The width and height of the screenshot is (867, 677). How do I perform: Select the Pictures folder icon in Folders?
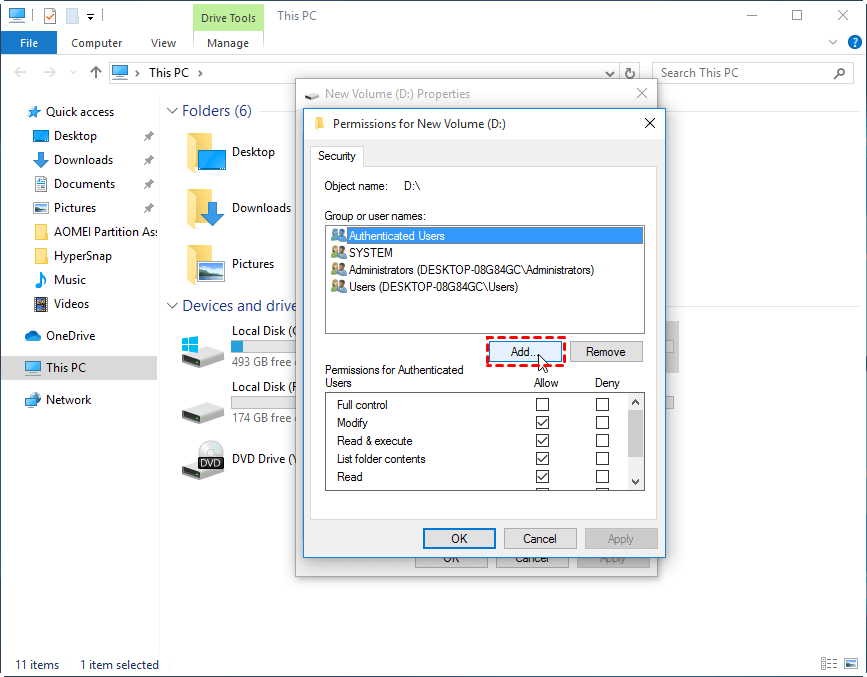[206, 264]
